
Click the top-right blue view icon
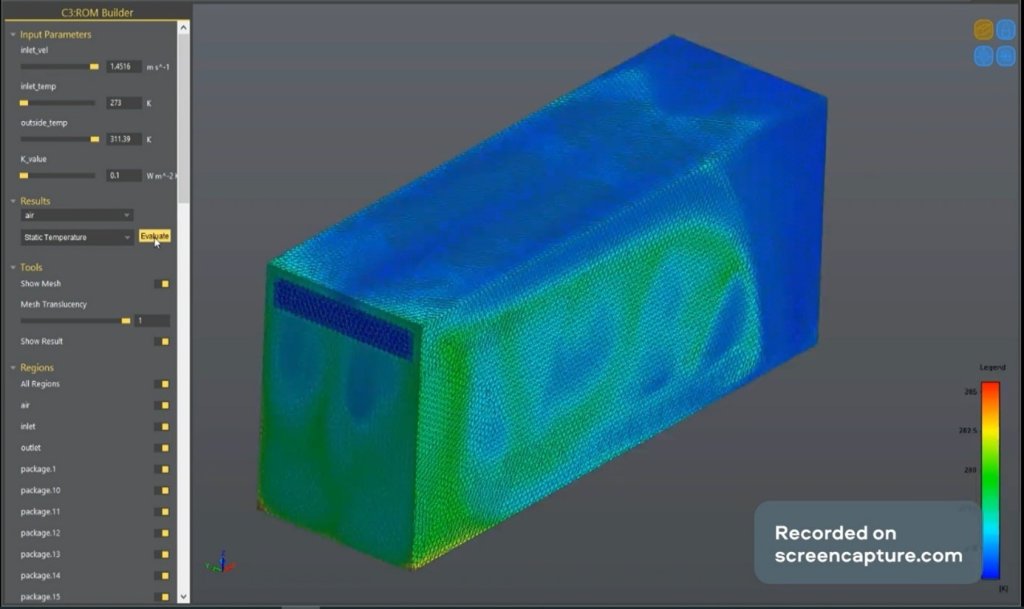click(x=1005, y=30)
